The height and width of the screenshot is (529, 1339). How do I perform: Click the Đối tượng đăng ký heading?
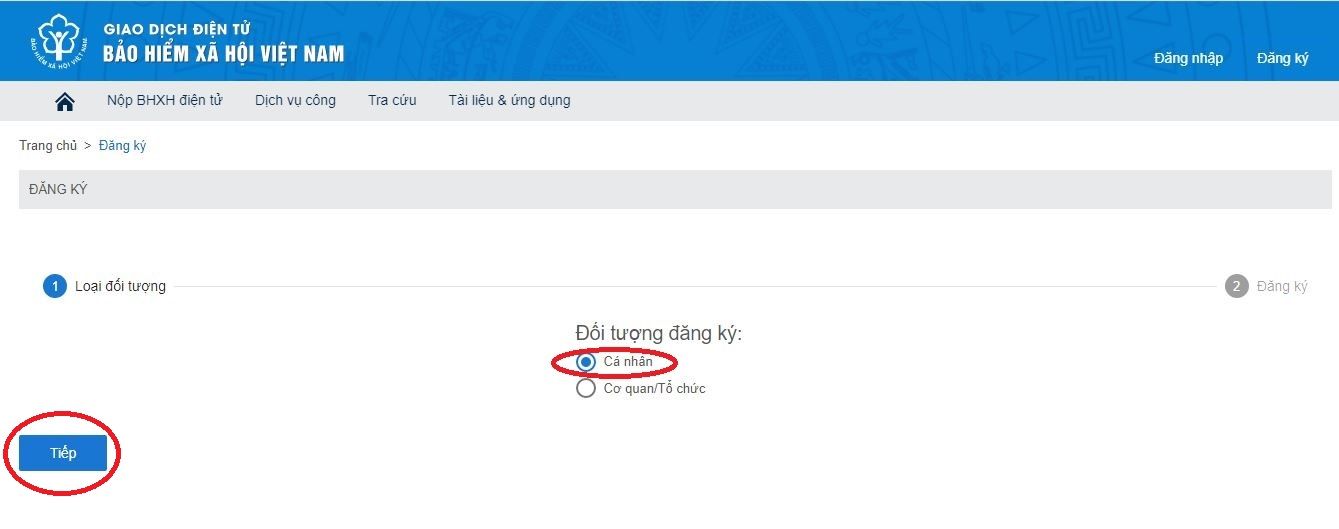(x=659, y=334)
